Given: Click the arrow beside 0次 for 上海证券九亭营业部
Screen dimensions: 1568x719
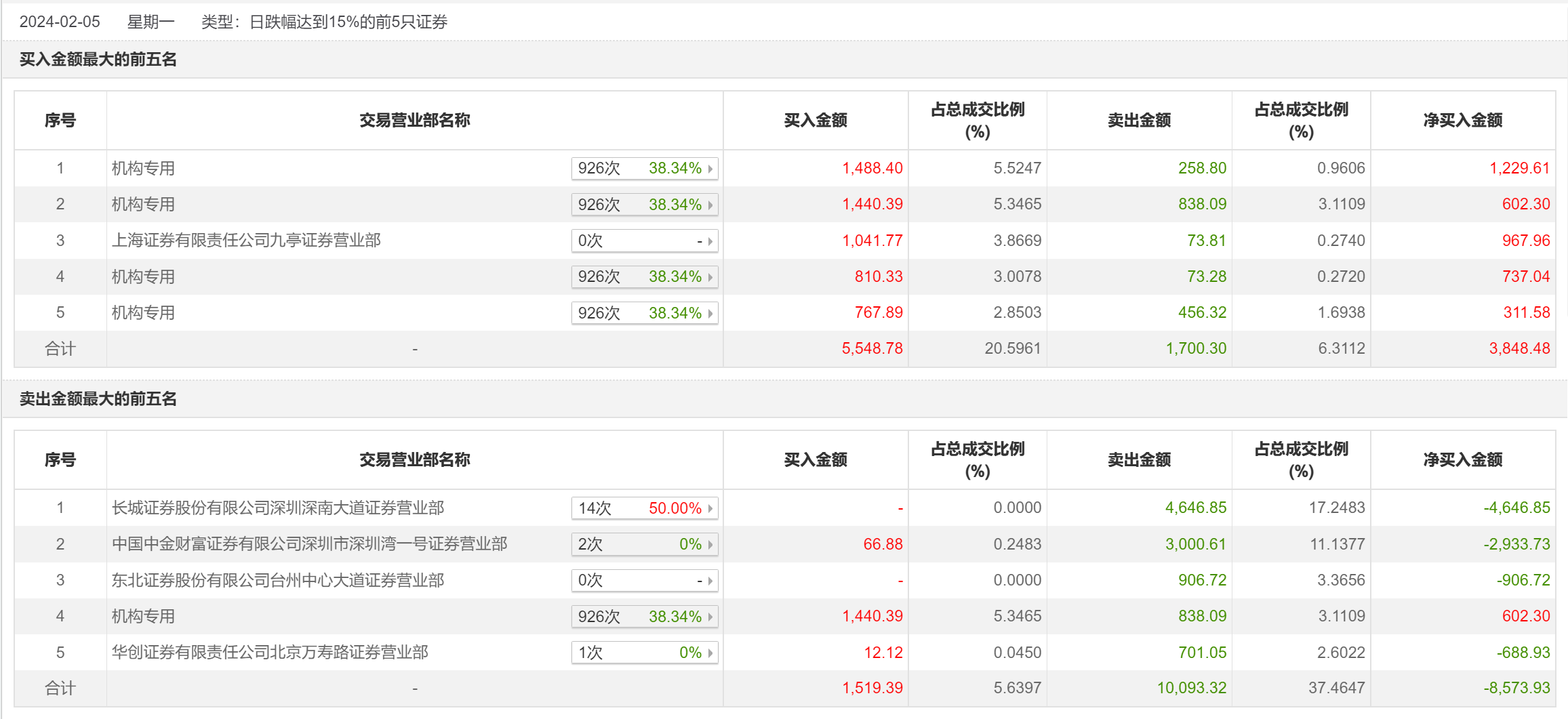Looking at the screenshot, I should [710, 241].
